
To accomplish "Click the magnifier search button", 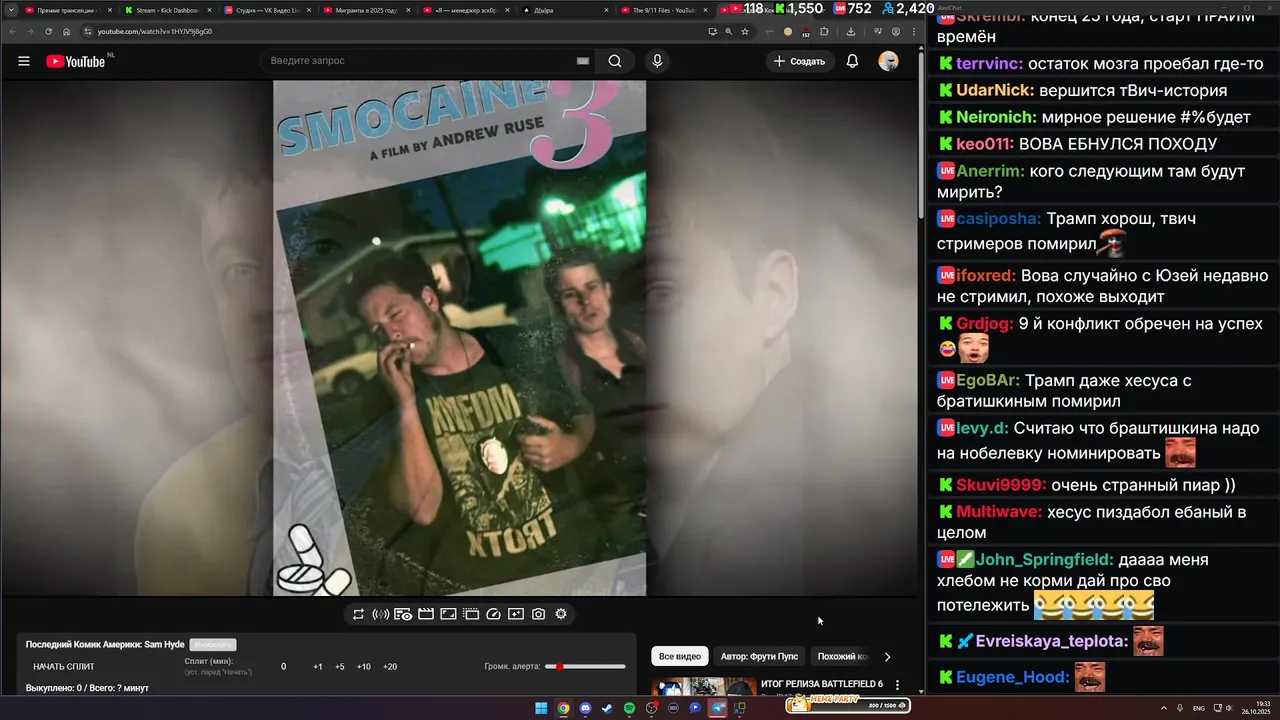I will coord(615,61).
